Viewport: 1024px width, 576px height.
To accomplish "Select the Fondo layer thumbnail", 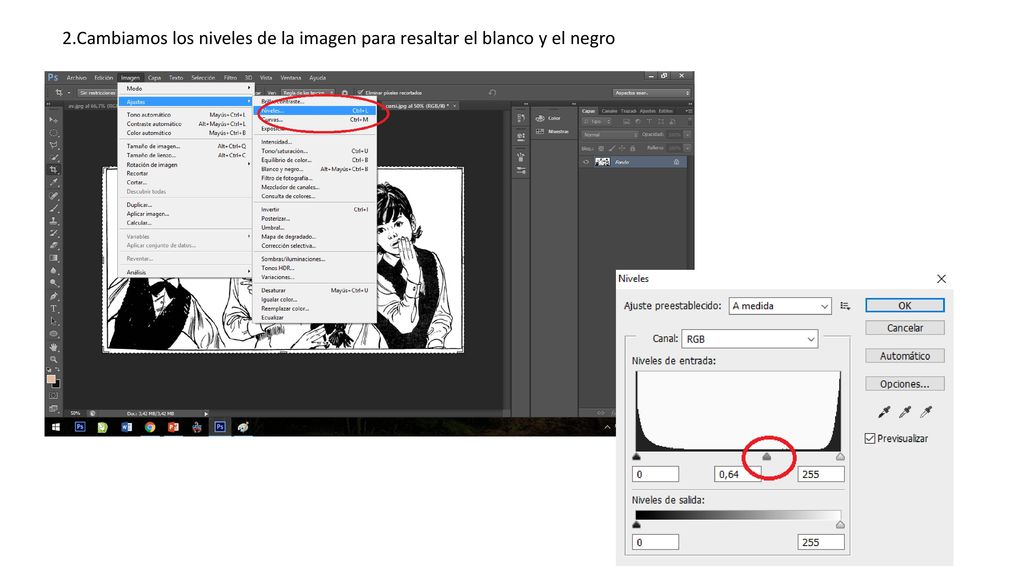I will (602, 162).
